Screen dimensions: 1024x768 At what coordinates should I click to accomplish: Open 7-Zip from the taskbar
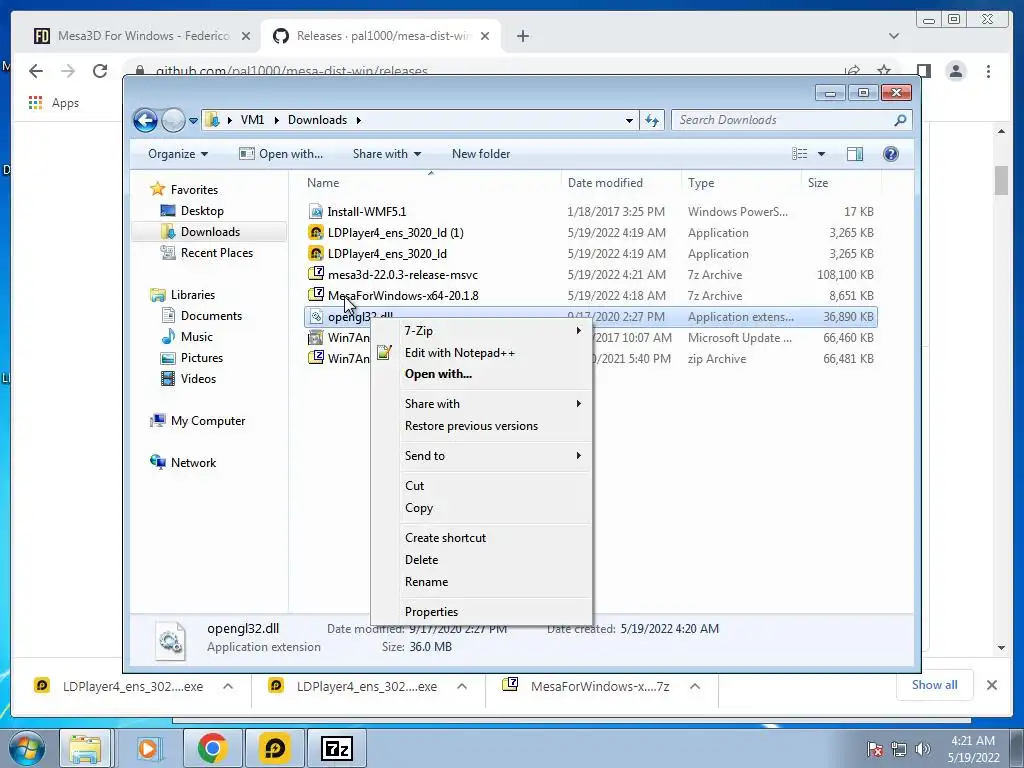click(336, 748)
